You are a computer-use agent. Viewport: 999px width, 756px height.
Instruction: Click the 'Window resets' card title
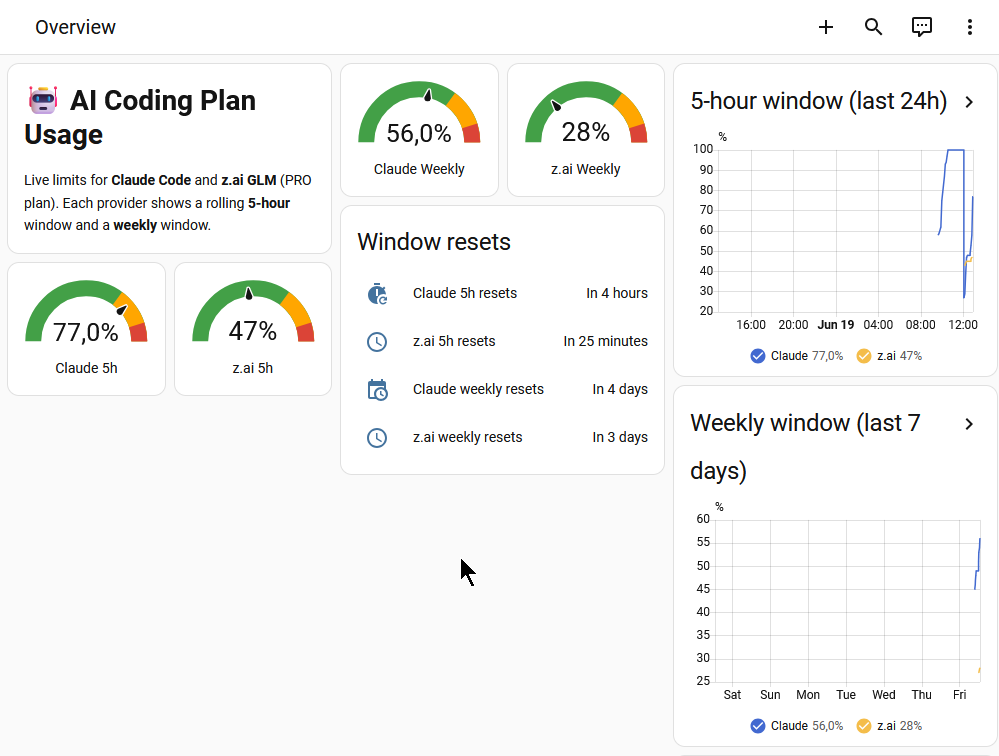434,242
